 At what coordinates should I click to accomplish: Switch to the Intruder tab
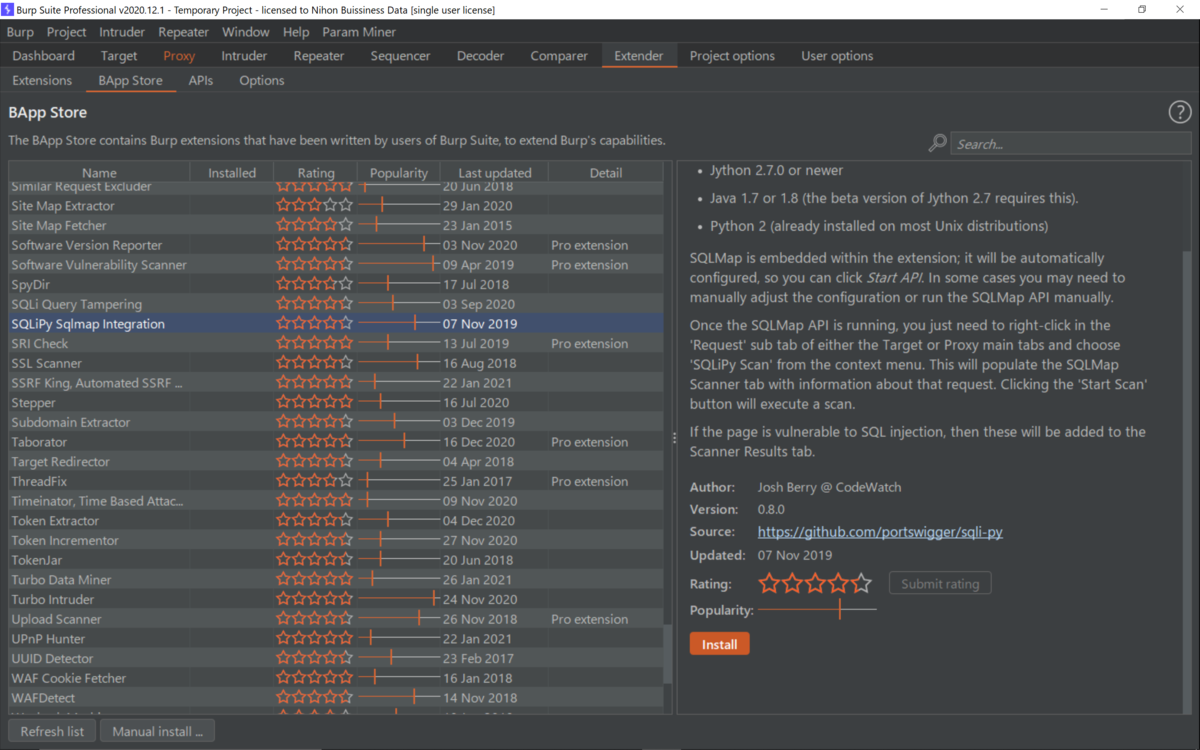coord(244,56)
